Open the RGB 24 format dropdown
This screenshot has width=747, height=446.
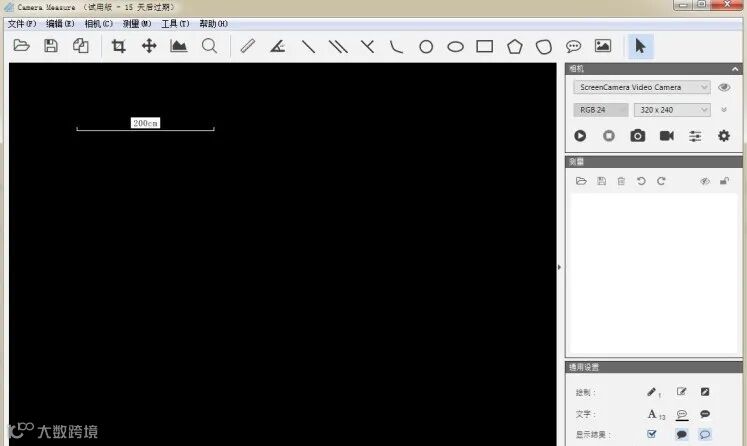coord(601,110)
